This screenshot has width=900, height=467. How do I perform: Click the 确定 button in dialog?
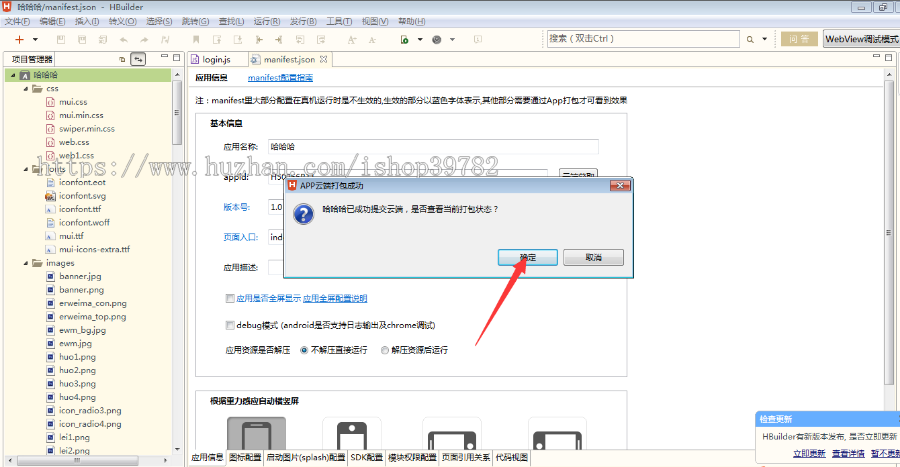(x=527, y=258)
